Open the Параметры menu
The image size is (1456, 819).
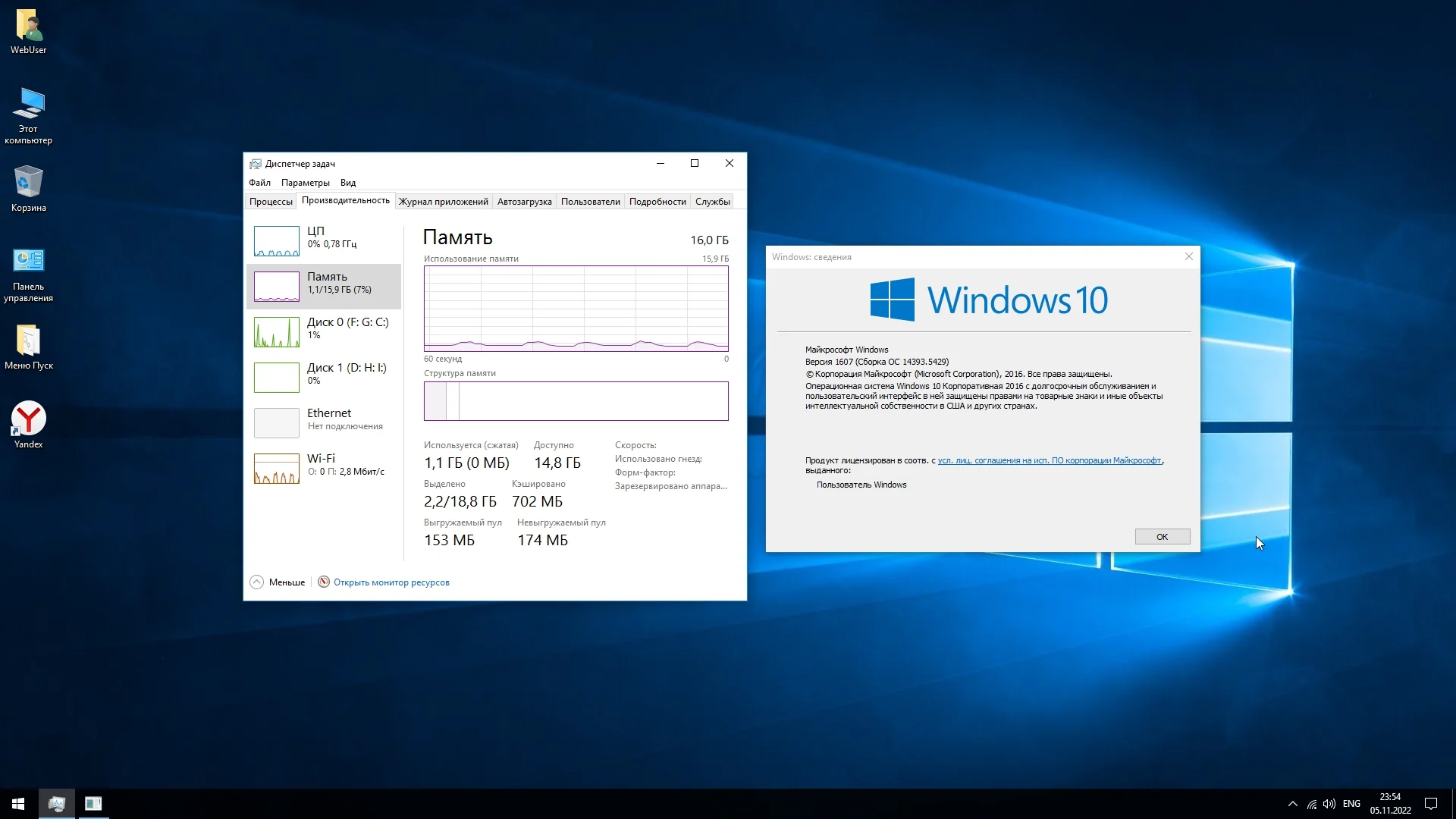[305, 183]
